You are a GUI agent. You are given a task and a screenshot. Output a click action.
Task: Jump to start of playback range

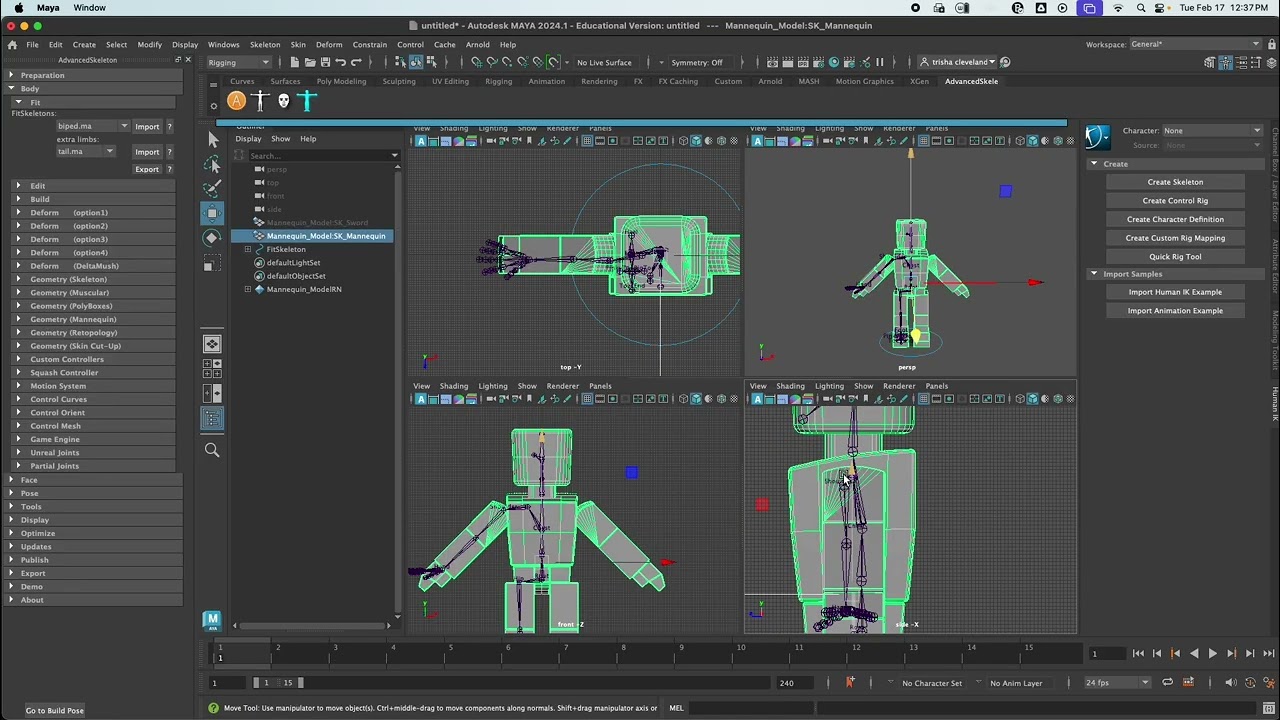1138,653
